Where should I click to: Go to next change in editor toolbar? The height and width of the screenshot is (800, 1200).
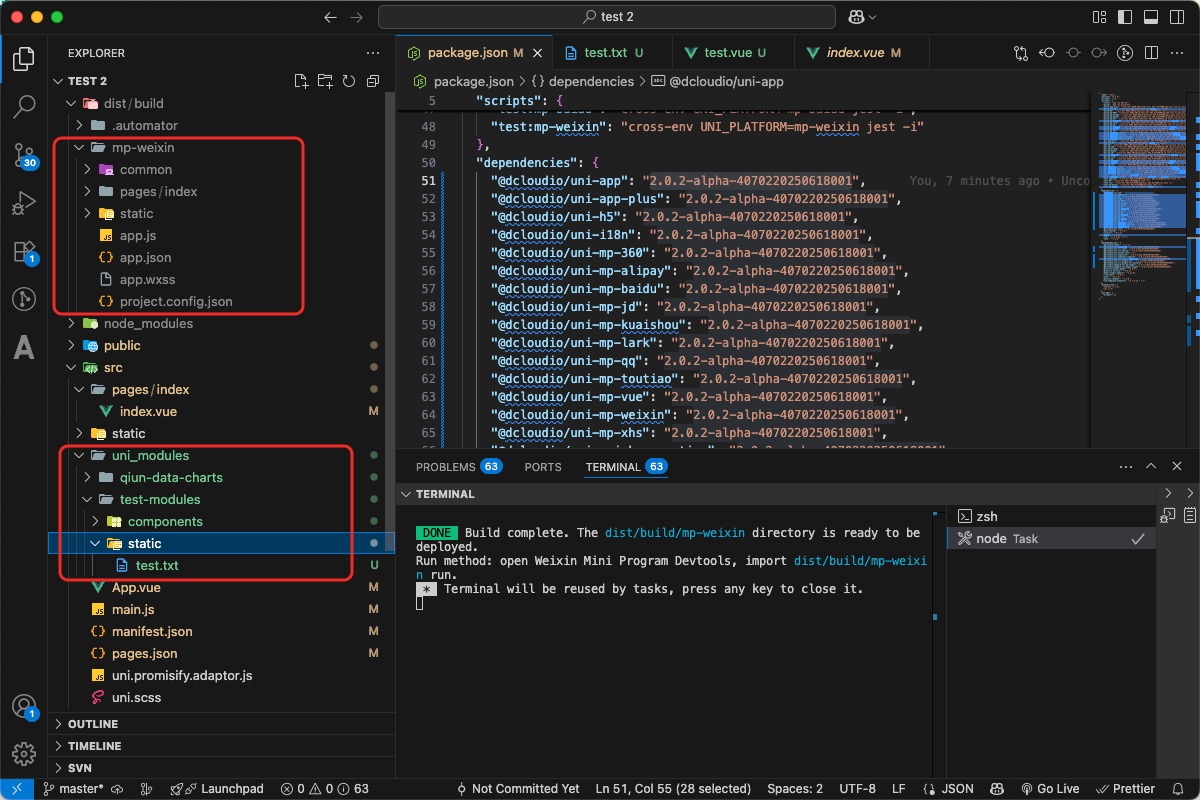coord(1099,53)
